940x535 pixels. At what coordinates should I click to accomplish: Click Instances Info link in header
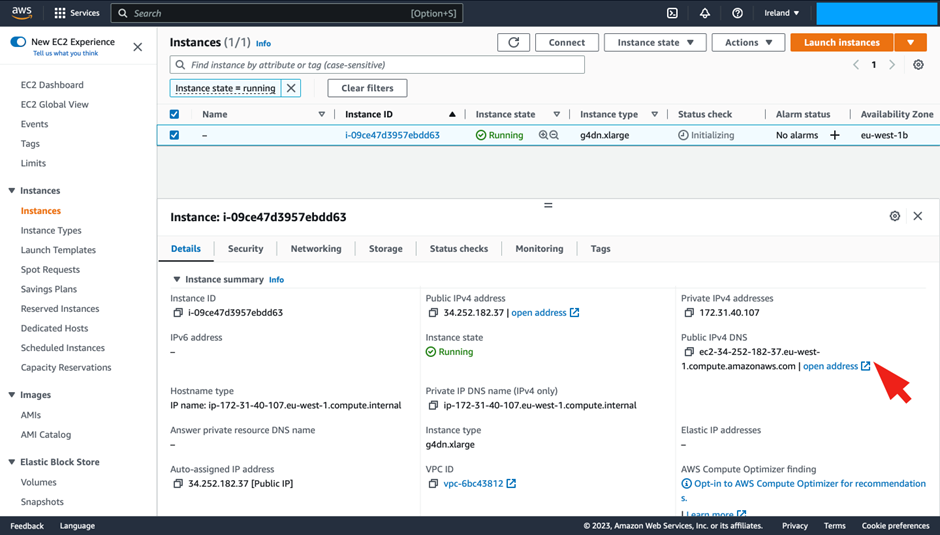pos(263,43)
